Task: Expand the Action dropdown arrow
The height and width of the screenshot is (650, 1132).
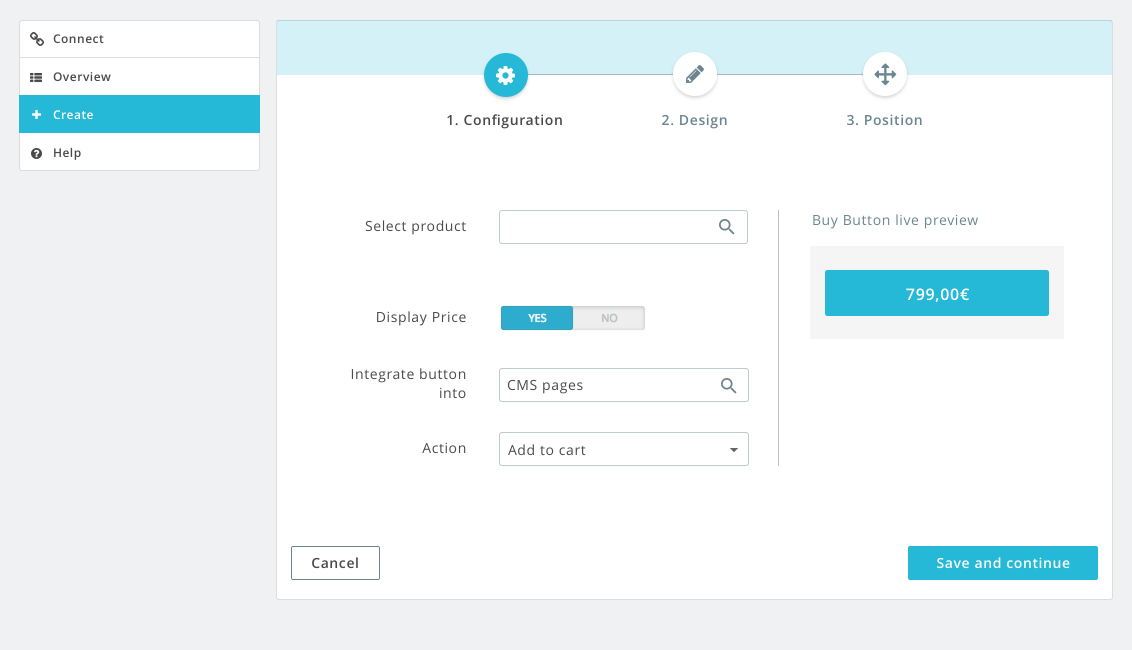Action: pos(733,450)
